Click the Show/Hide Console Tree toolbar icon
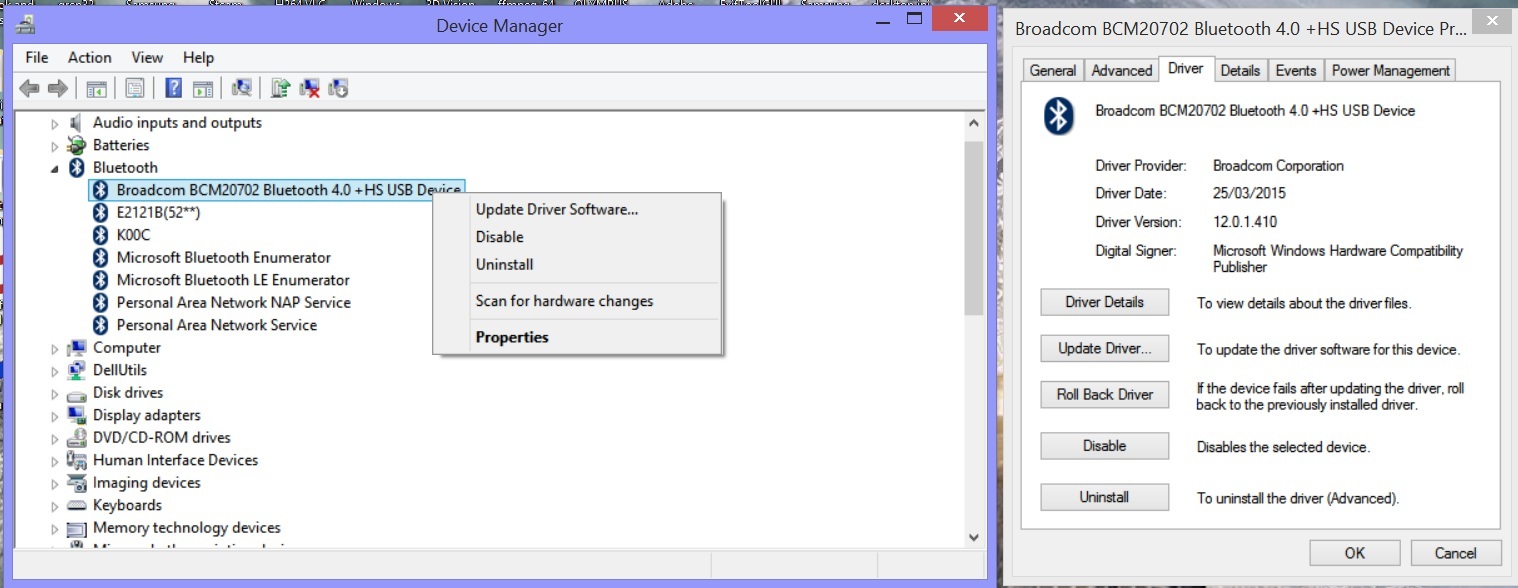1518x588 pixels. click(x=97, y=88)
